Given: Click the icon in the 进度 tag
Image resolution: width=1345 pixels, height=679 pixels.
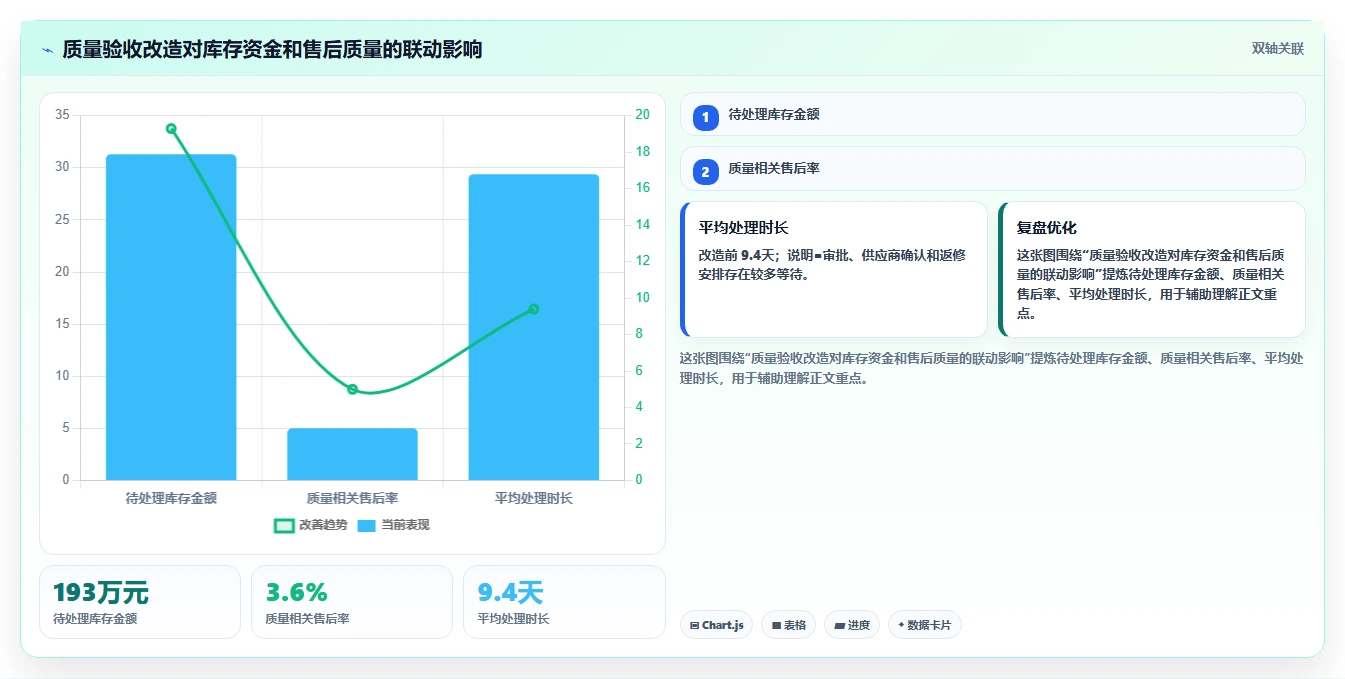Looking at the screenshot, I should 839,626.
